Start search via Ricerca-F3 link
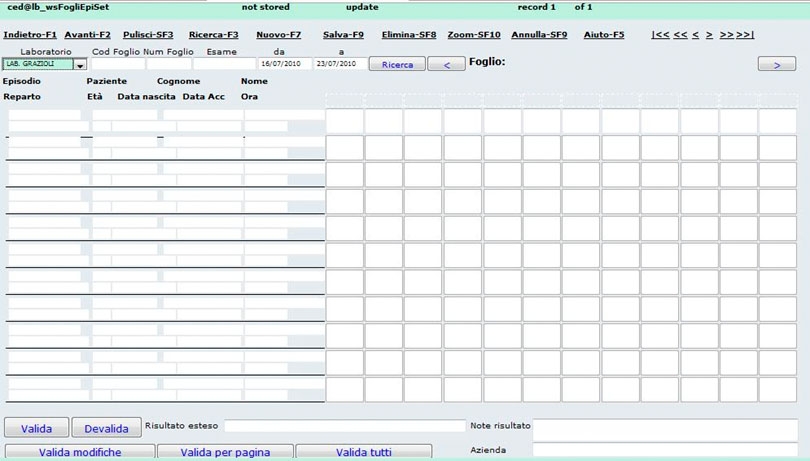The image size is (810, 461). (213, 35)
